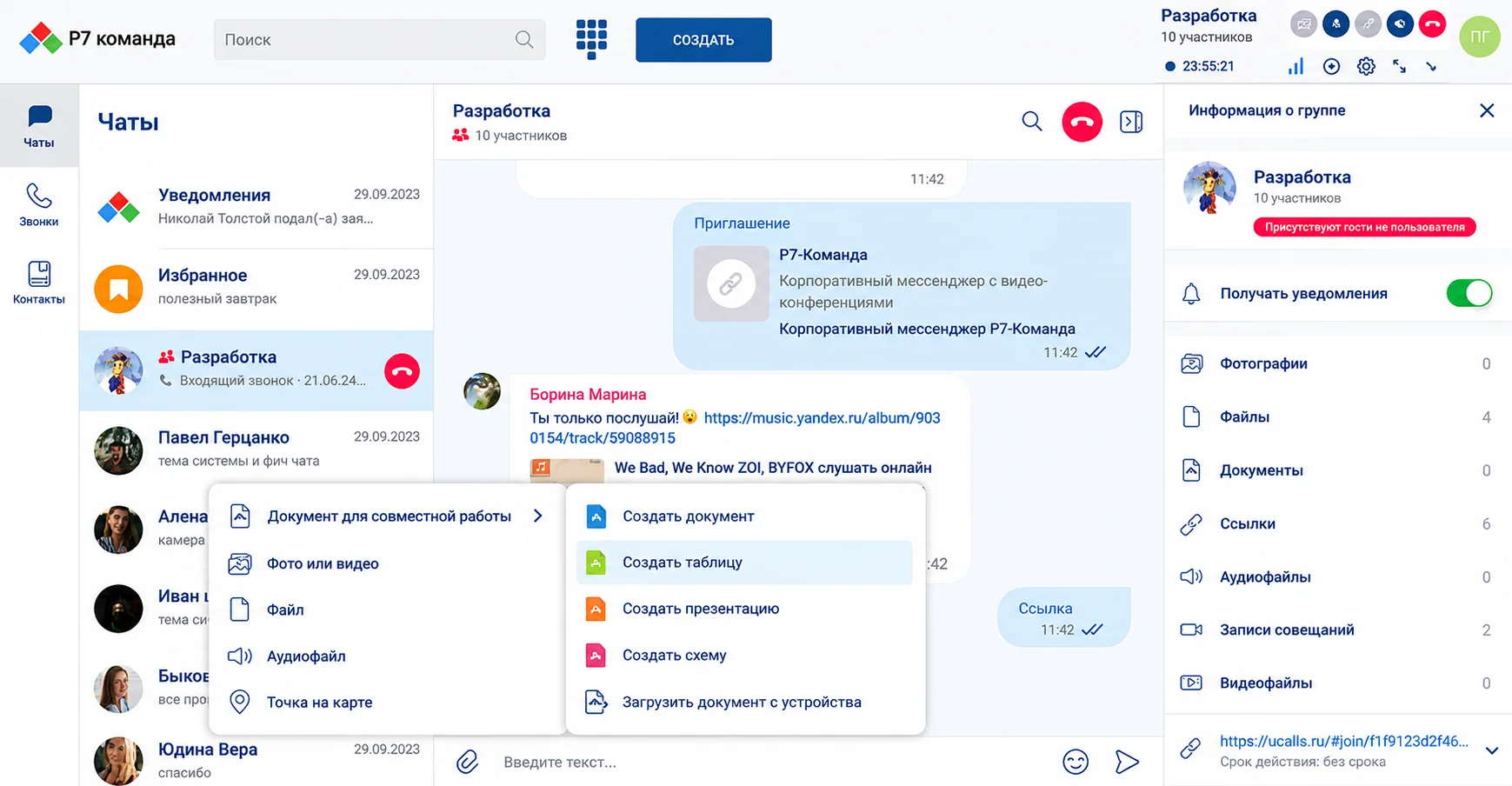Expand the ucalls.ru join link dropdown

1492,750
